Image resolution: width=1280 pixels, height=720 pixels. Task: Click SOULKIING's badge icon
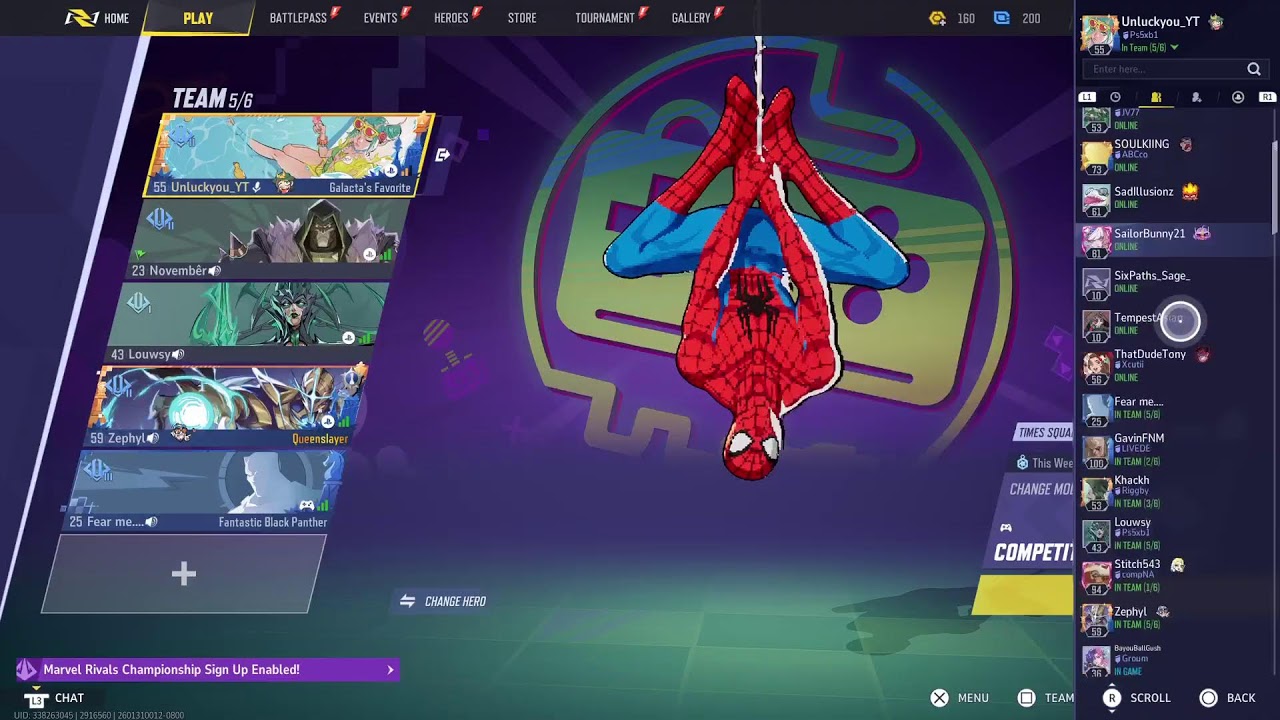pos(1186,145)
